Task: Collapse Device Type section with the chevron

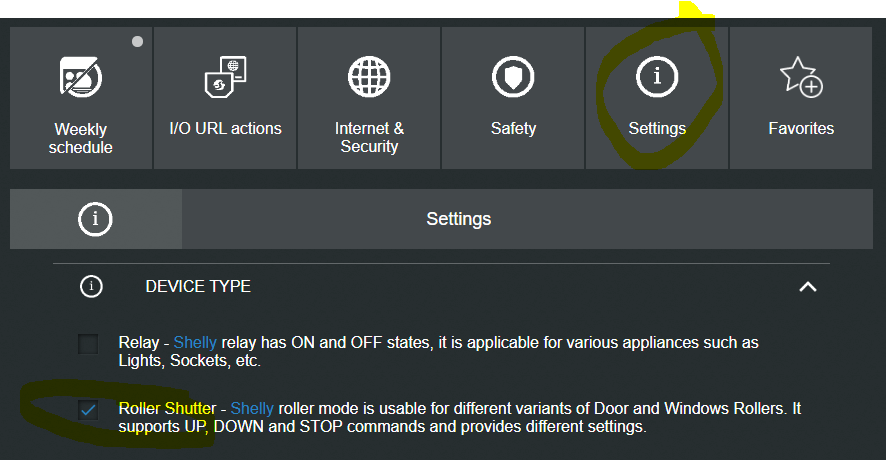Action: [808, 287]
